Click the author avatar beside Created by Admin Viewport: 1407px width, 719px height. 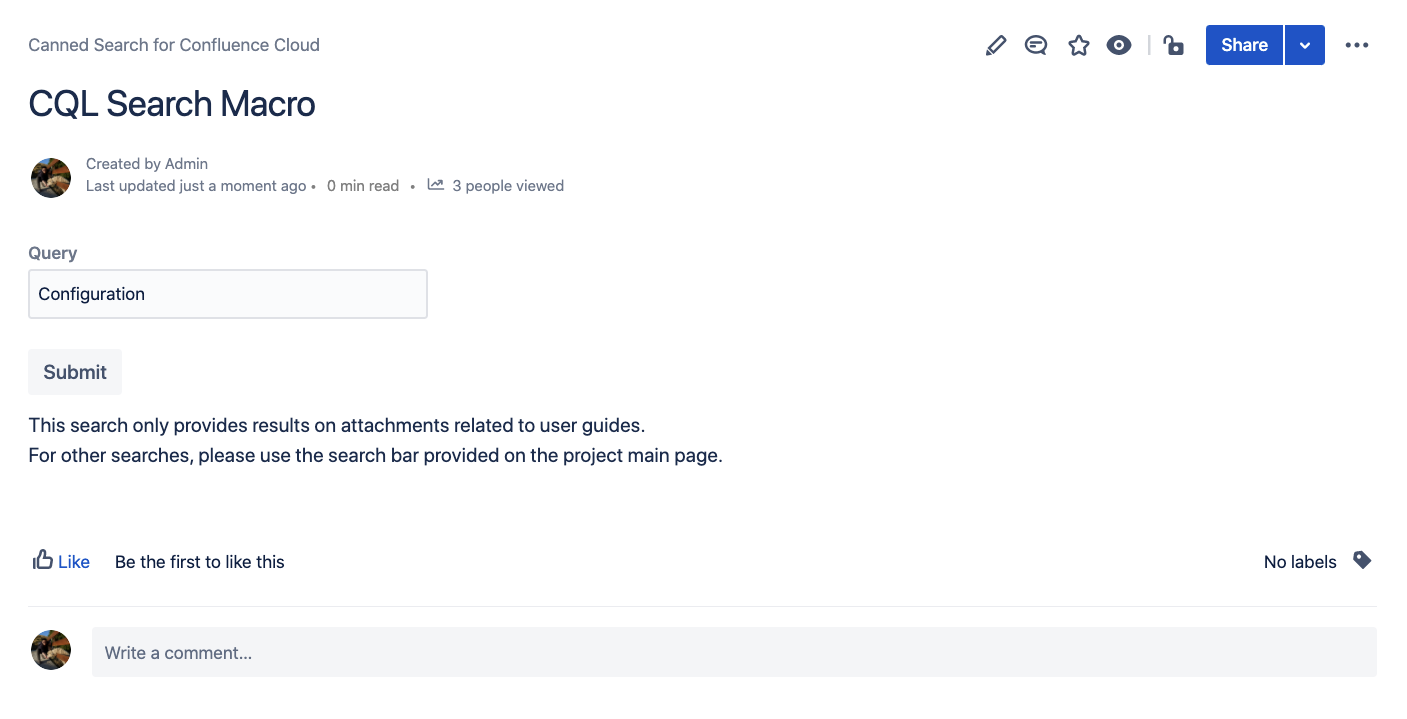(x=51, y=177)
